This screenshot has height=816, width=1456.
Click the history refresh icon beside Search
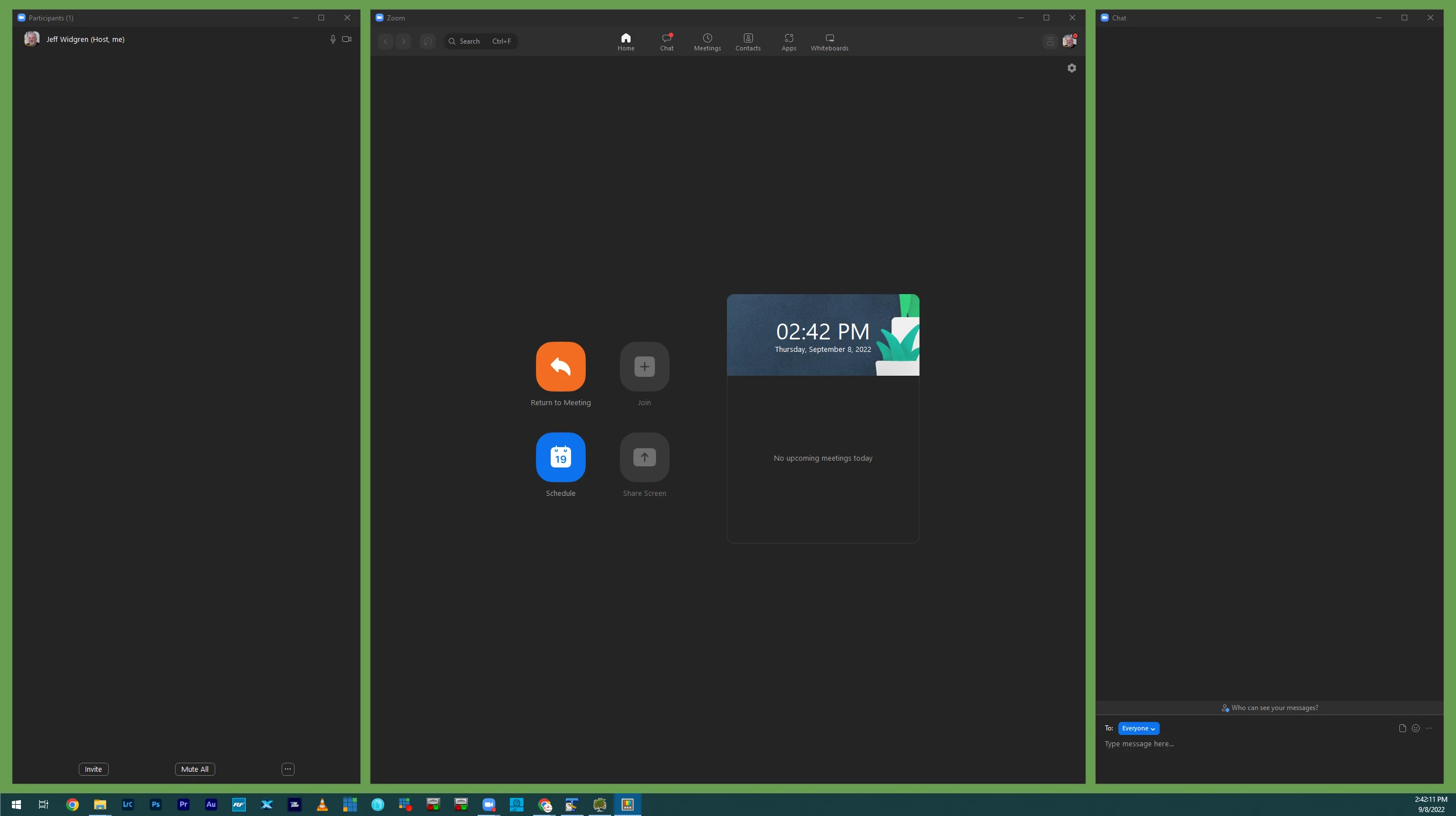[427, 41]
